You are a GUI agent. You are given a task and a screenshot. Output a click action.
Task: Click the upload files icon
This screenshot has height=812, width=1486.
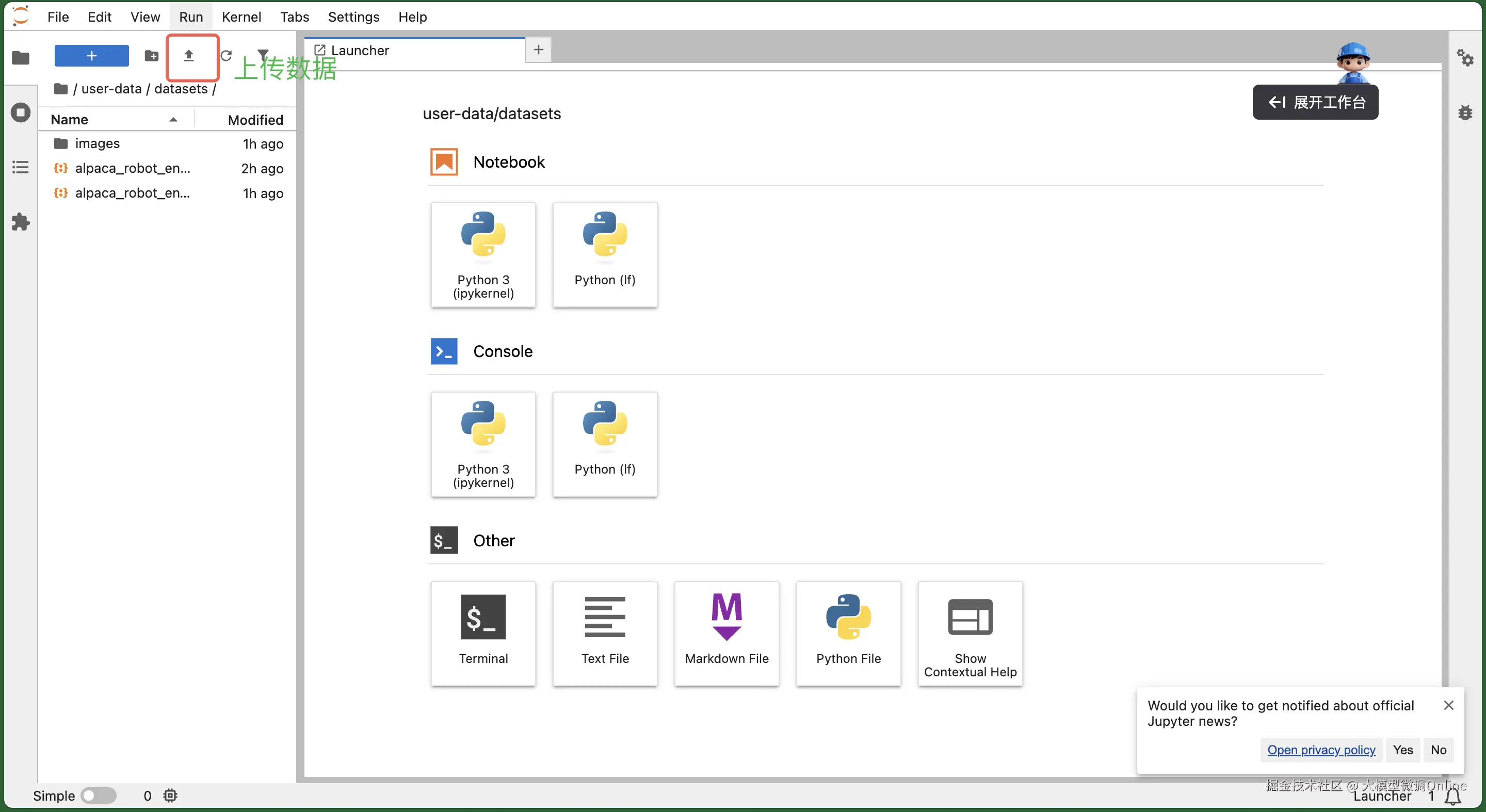pos(189,56)
